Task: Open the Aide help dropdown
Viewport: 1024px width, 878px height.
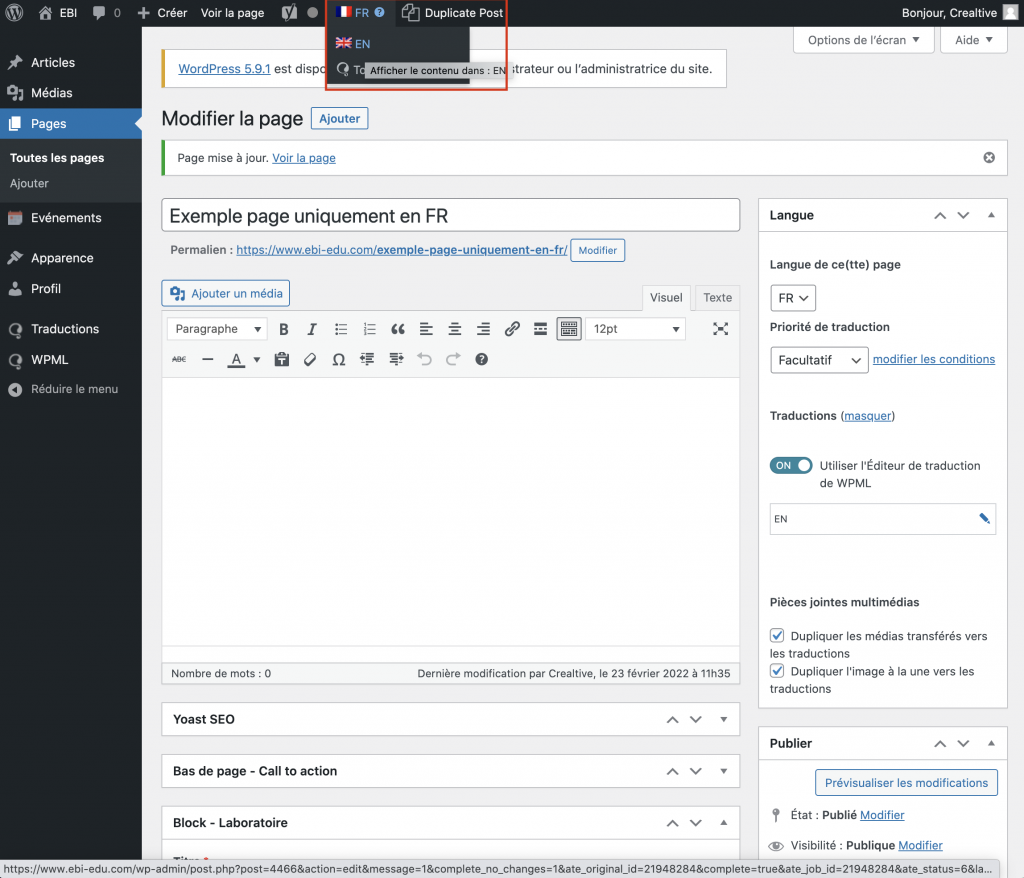Action: 974,41
